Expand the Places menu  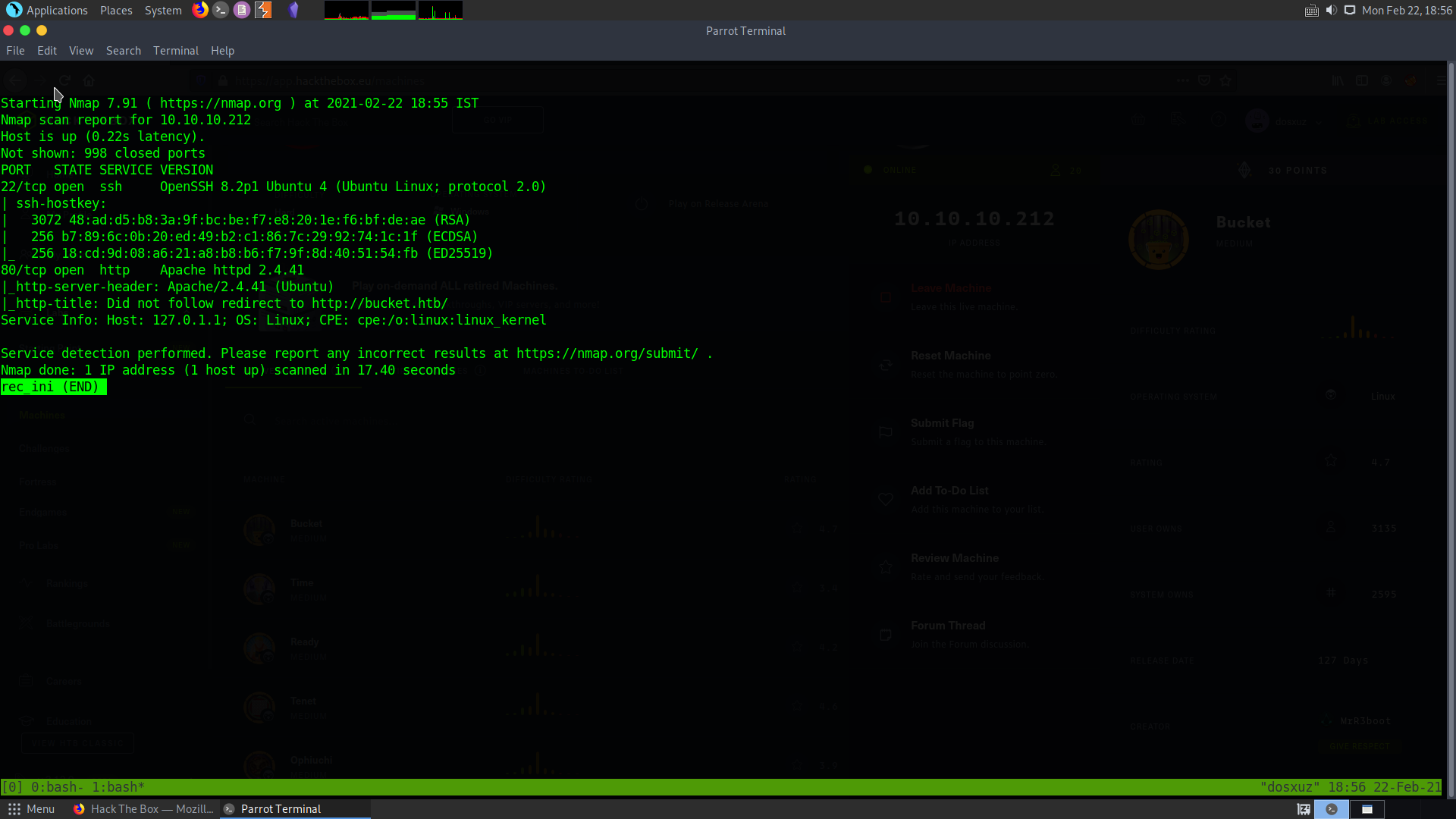pyautogui.click(x=116, y=11)
